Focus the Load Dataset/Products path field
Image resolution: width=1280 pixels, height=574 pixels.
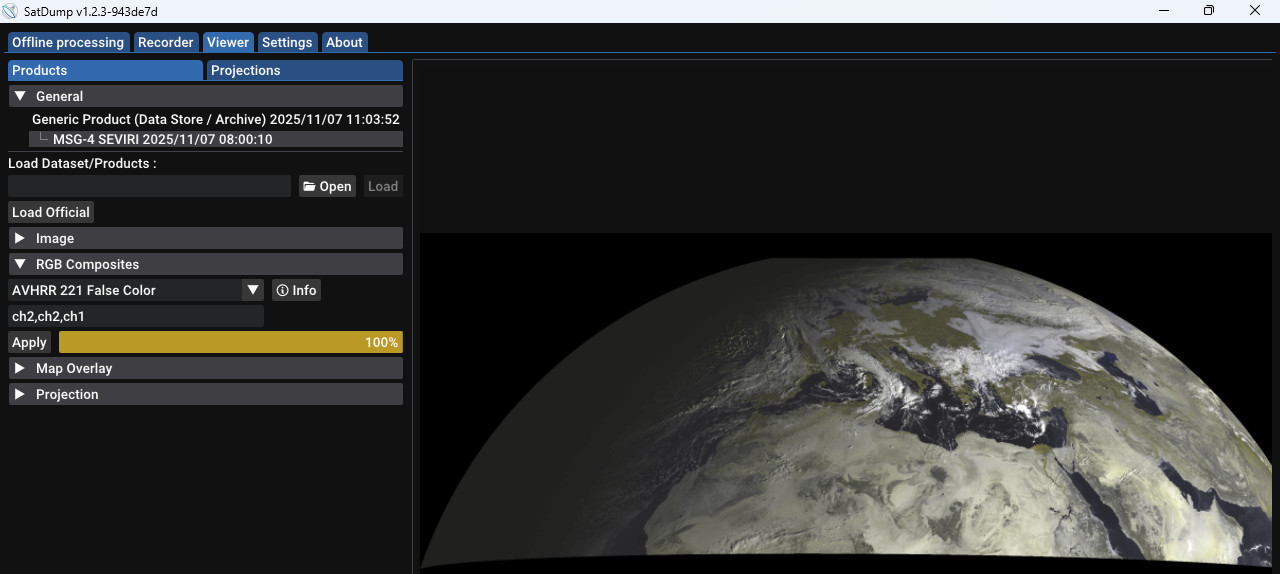[149, 186]
